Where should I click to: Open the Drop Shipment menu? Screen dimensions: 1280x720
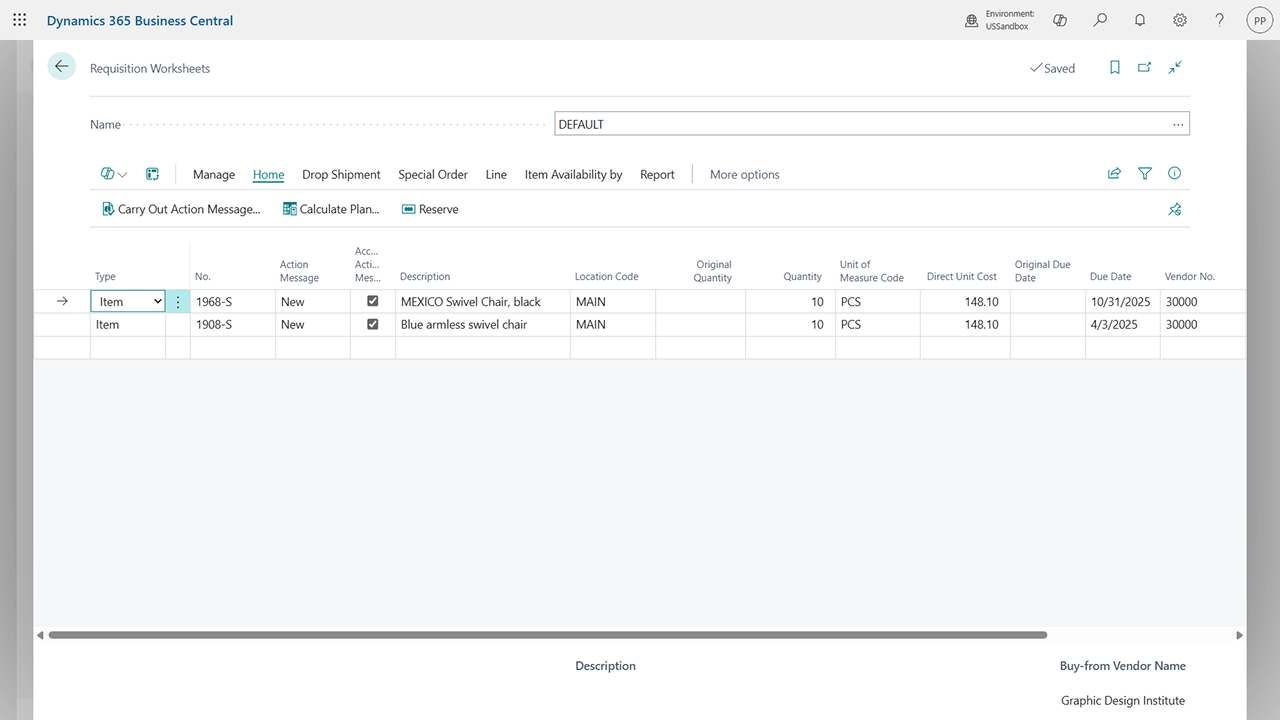tap(341, 174)
